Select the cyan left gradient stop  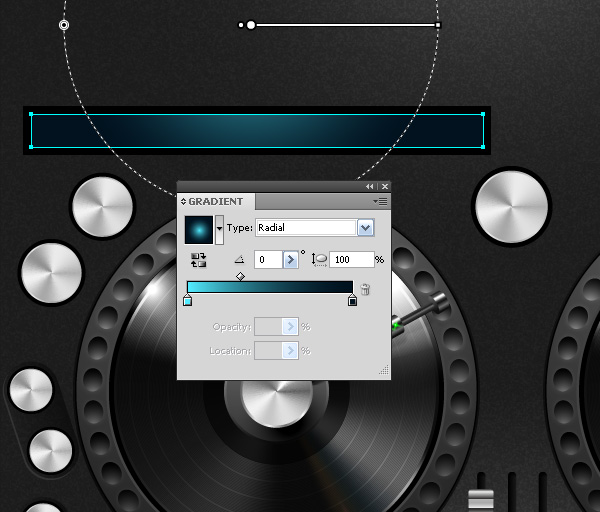pos(188,300)
